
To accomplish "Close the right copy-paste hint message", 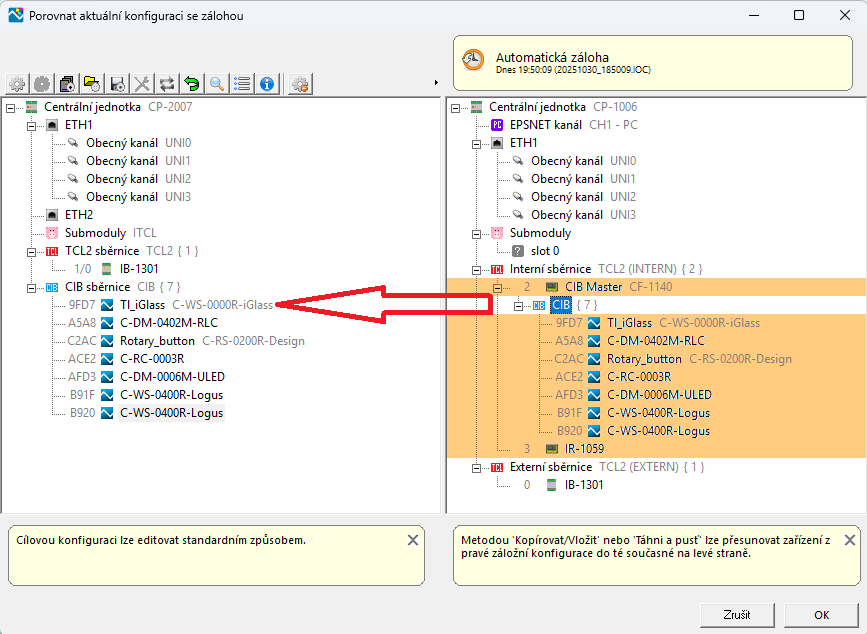I will (849, 540).
